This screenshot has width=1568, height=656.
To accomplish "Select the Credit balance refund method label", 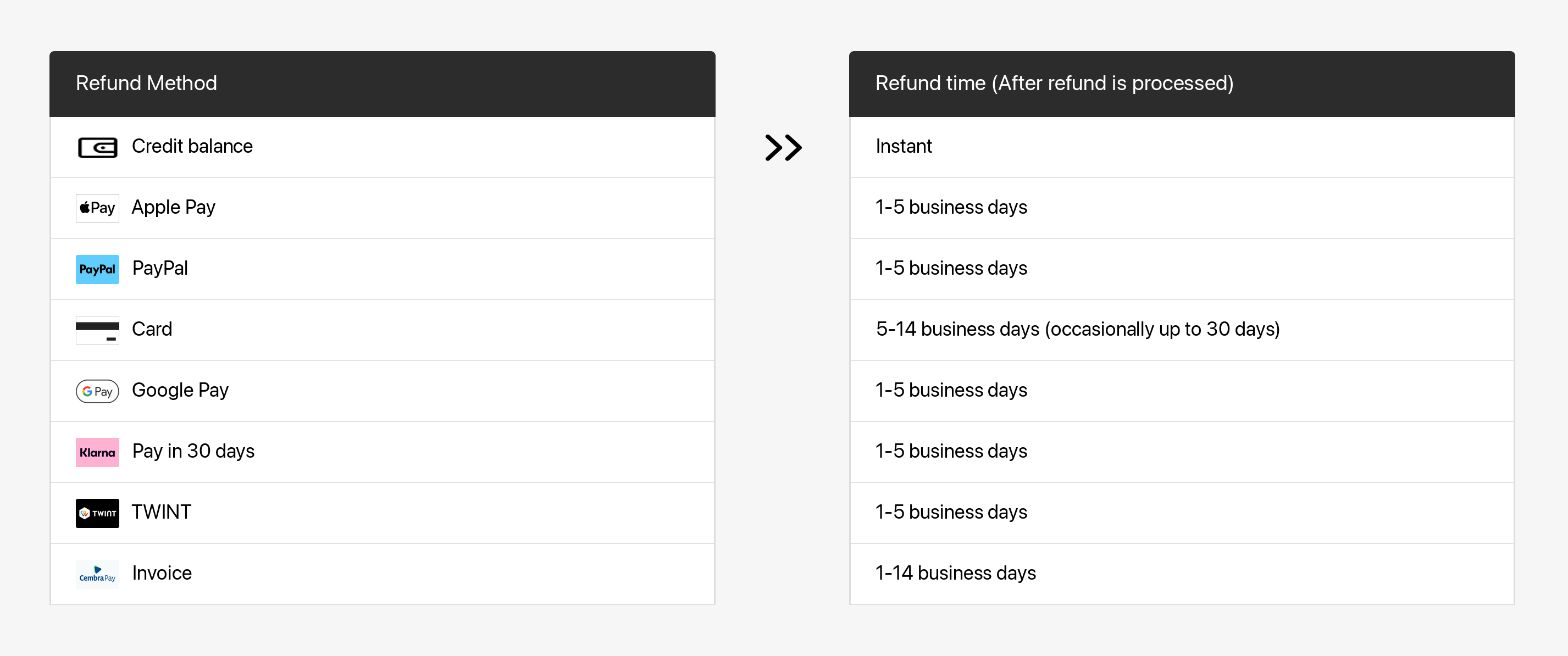I will (x=192, y=147).
